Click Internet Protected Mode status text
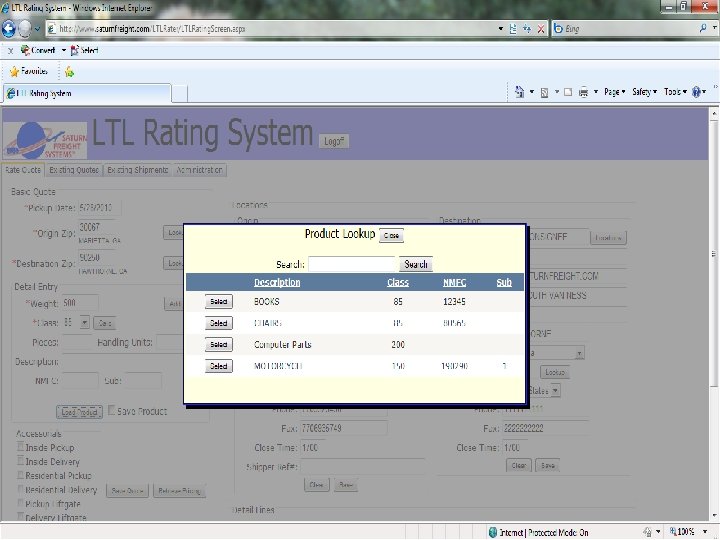 coord(543,533)
